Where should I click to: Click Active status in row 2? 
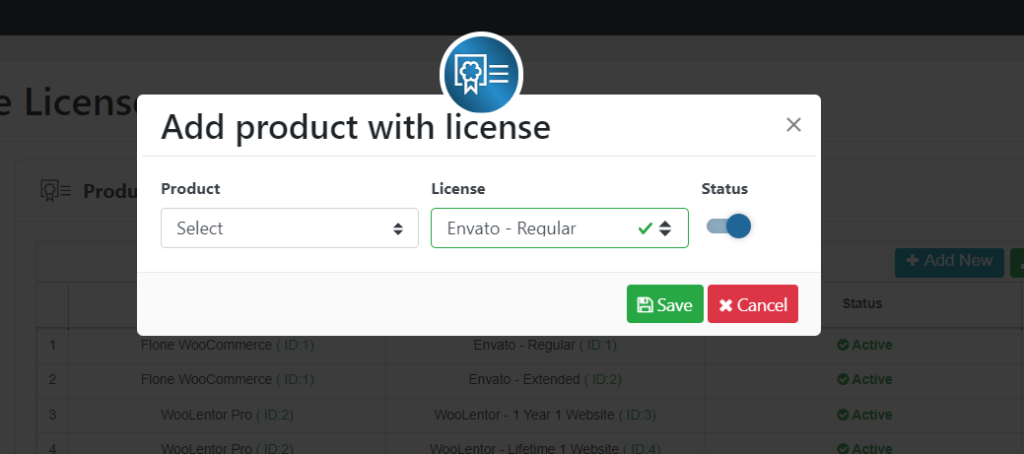tap(865, 380)
